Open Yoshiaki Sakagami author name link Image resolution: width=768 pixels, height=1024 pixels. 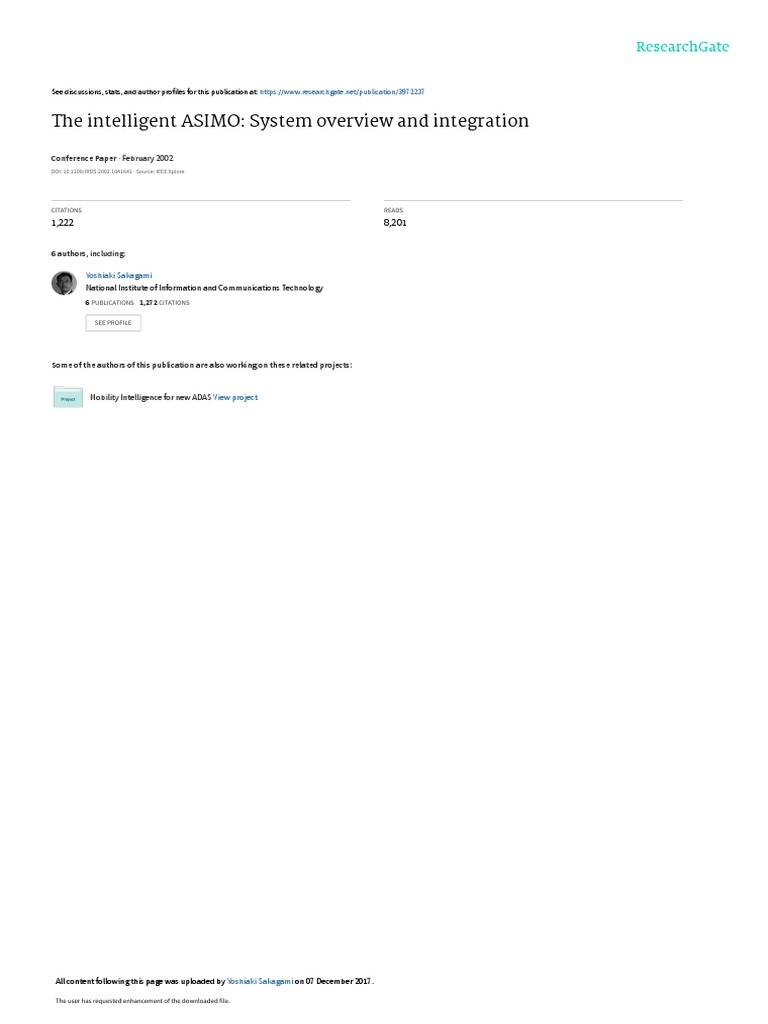point(119,276)
